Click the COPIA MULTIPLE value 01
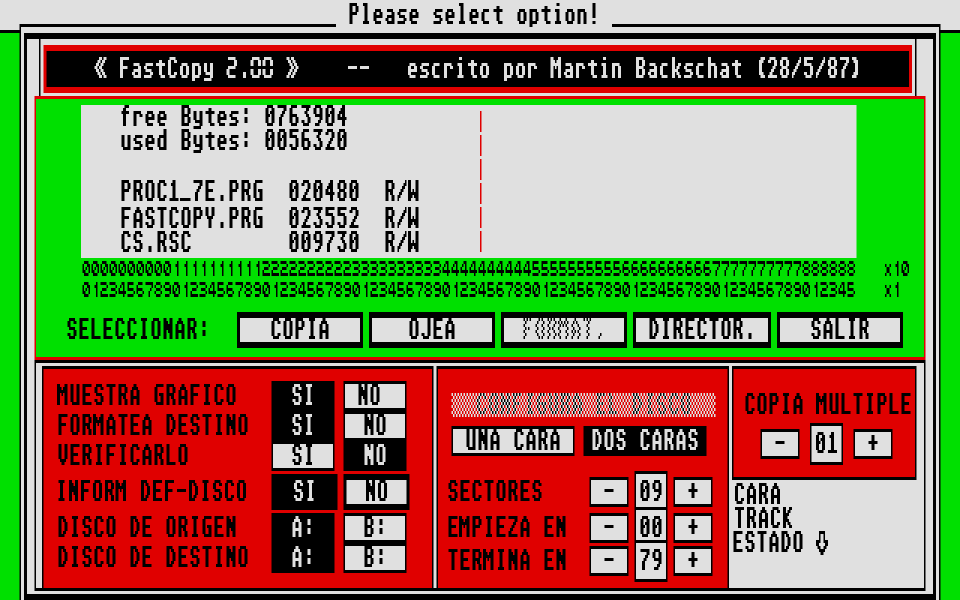960x600 pixels. pos(827,443)
